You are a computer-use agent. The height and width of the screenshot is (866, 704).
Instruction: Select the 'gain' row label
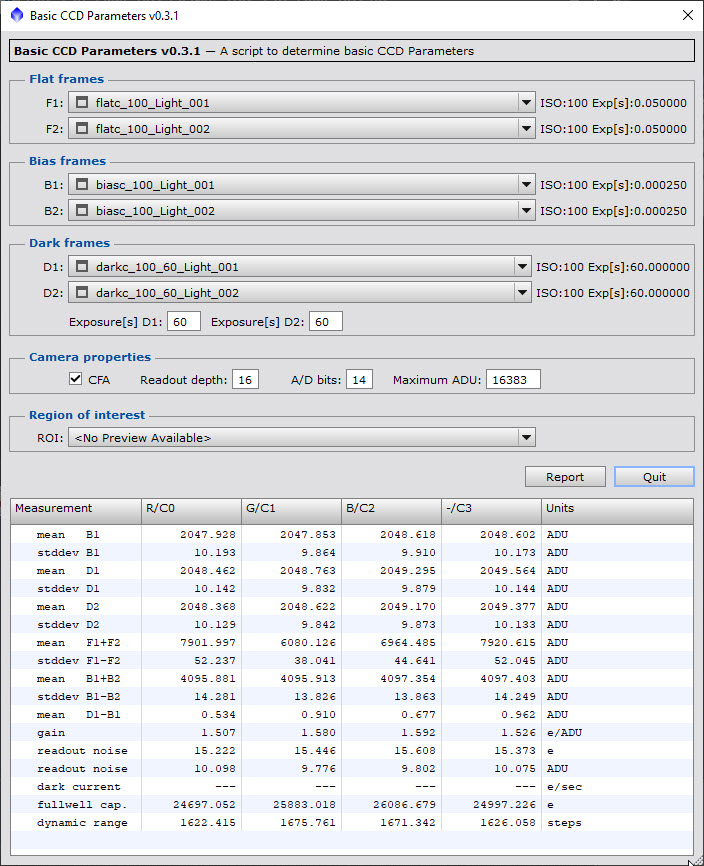51,733
